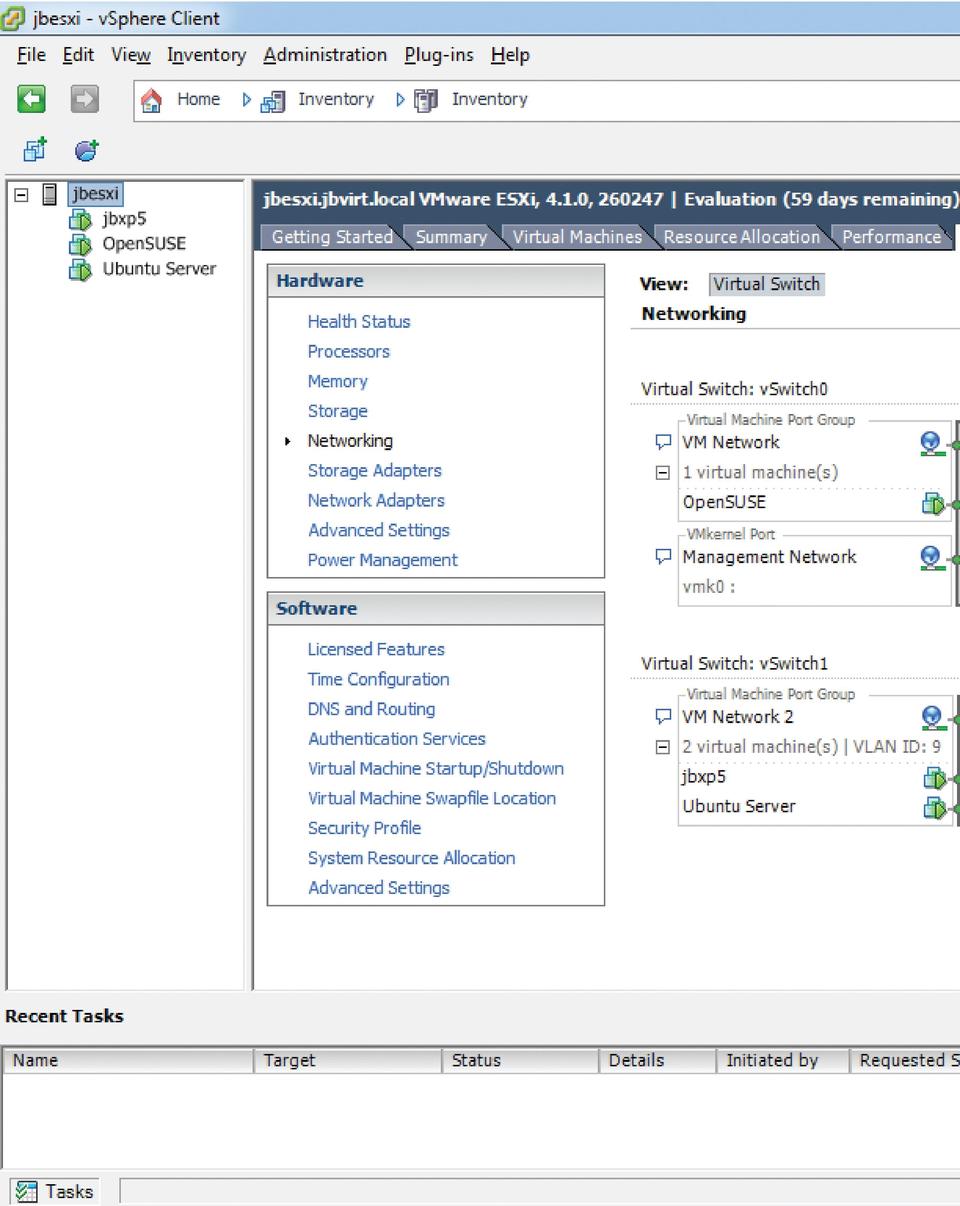Select Ubuntu Server in the inventory tree
The image size is (960, 1206).
tap(159, 269)
